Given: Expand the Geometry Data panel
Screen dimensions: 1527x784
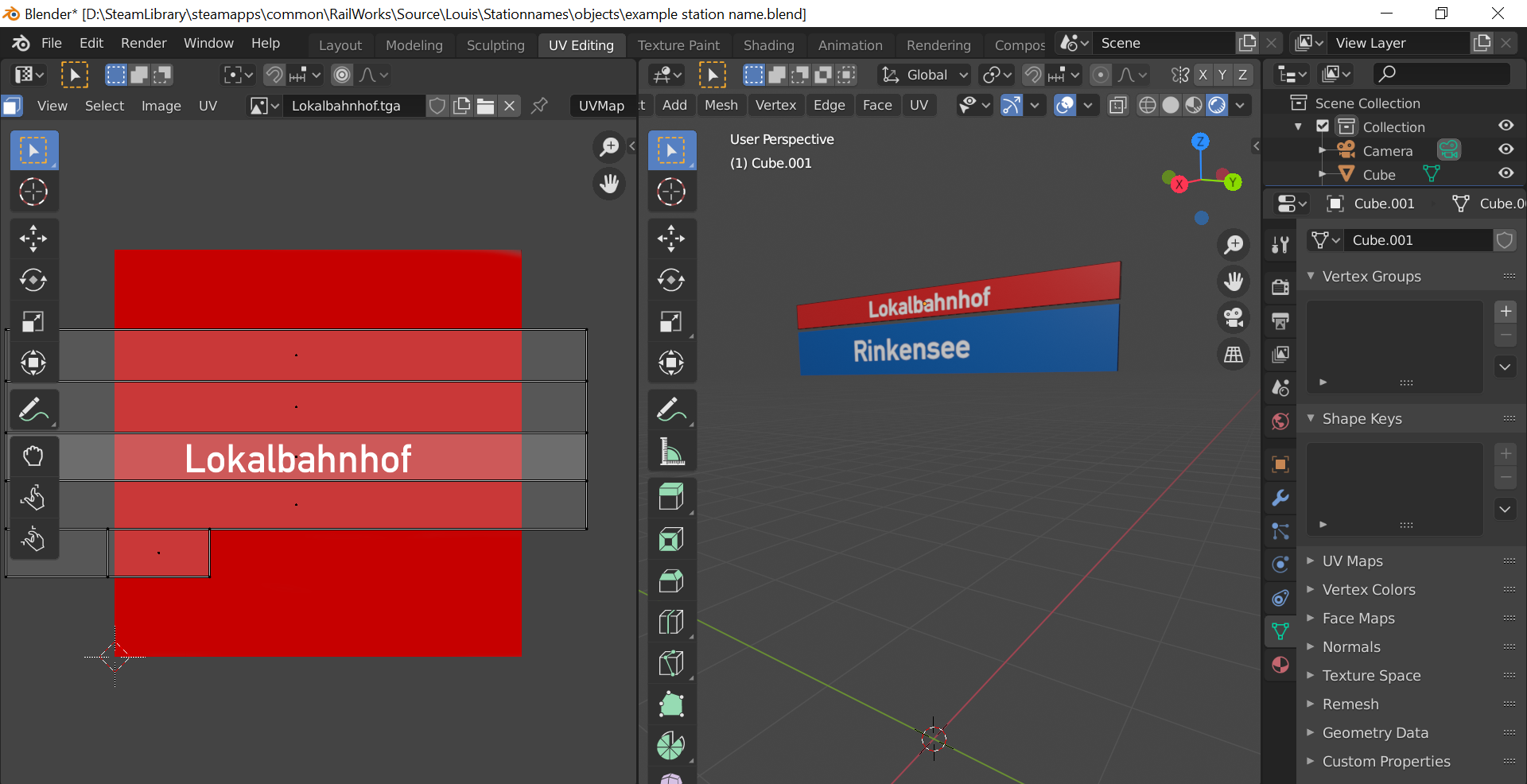Looking at the screenshot, I should click(x=1374, y=732).
